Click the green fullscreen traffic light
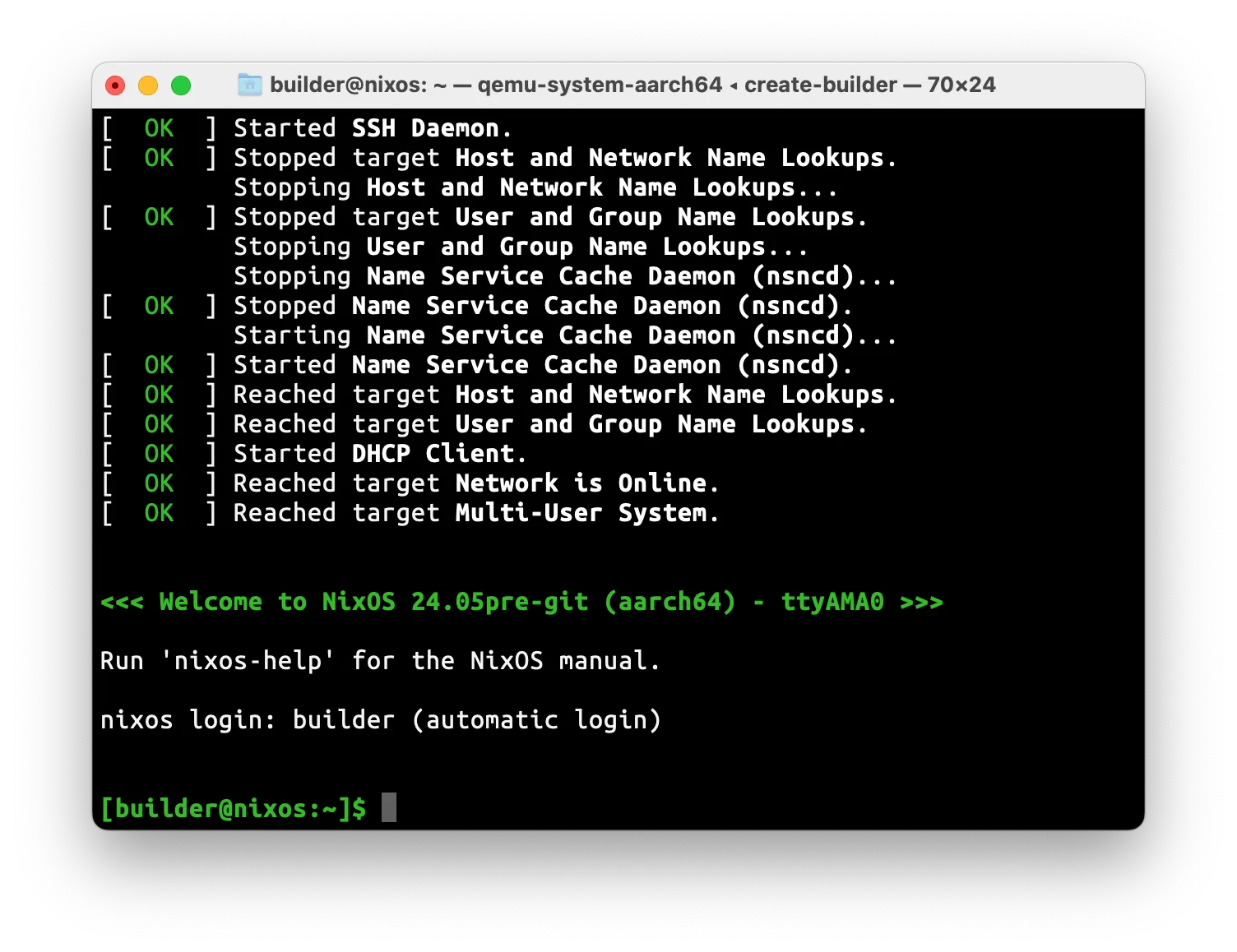 tap(181, 85)
